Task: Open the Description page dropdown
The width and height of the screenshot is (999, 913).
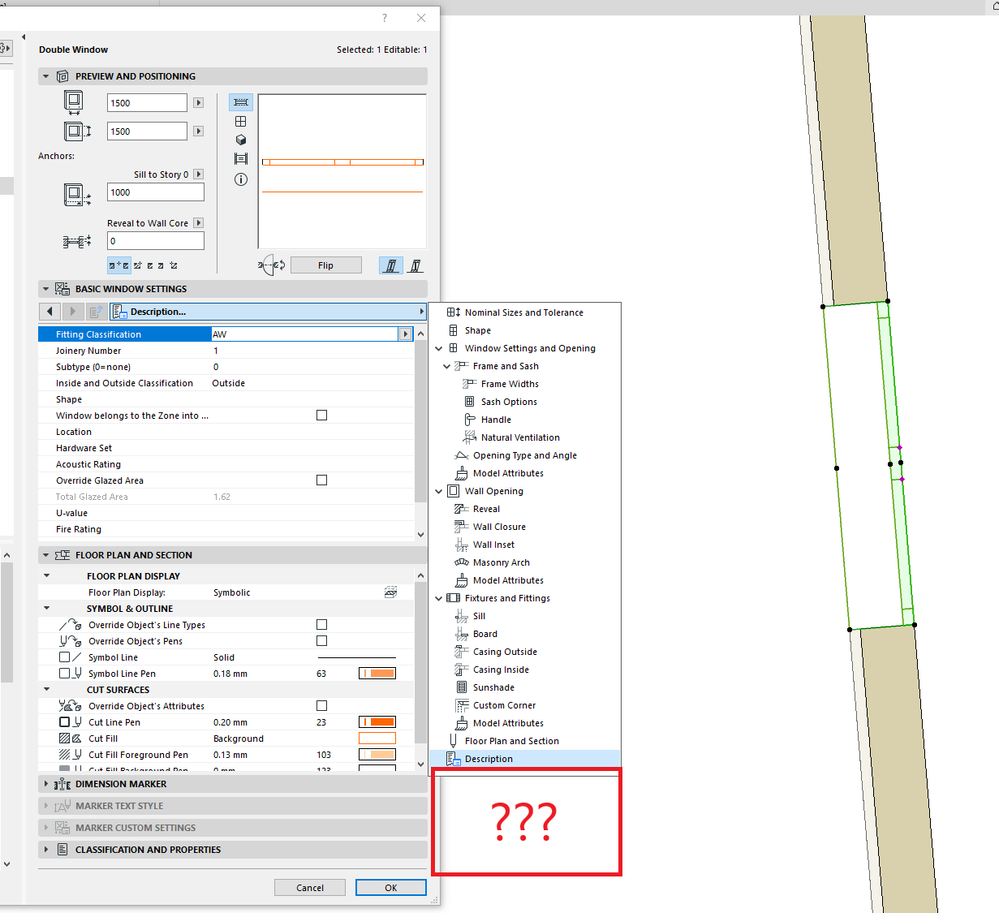Action: (268, 312)
